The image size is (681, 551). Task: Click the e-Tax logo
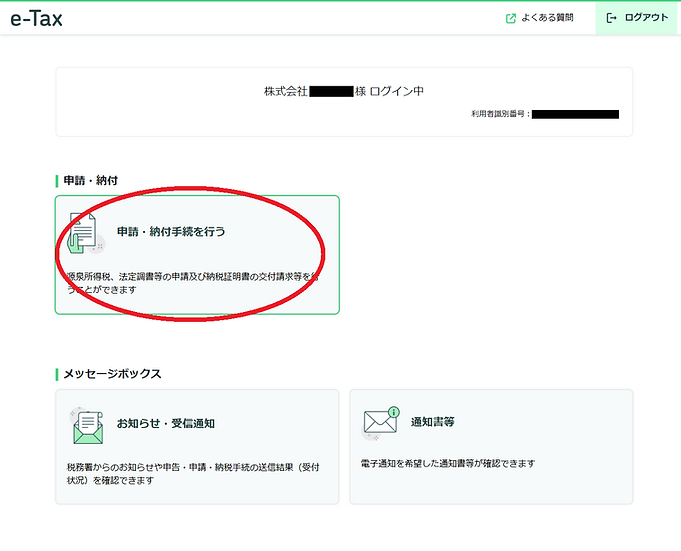[x=36, y=19]
